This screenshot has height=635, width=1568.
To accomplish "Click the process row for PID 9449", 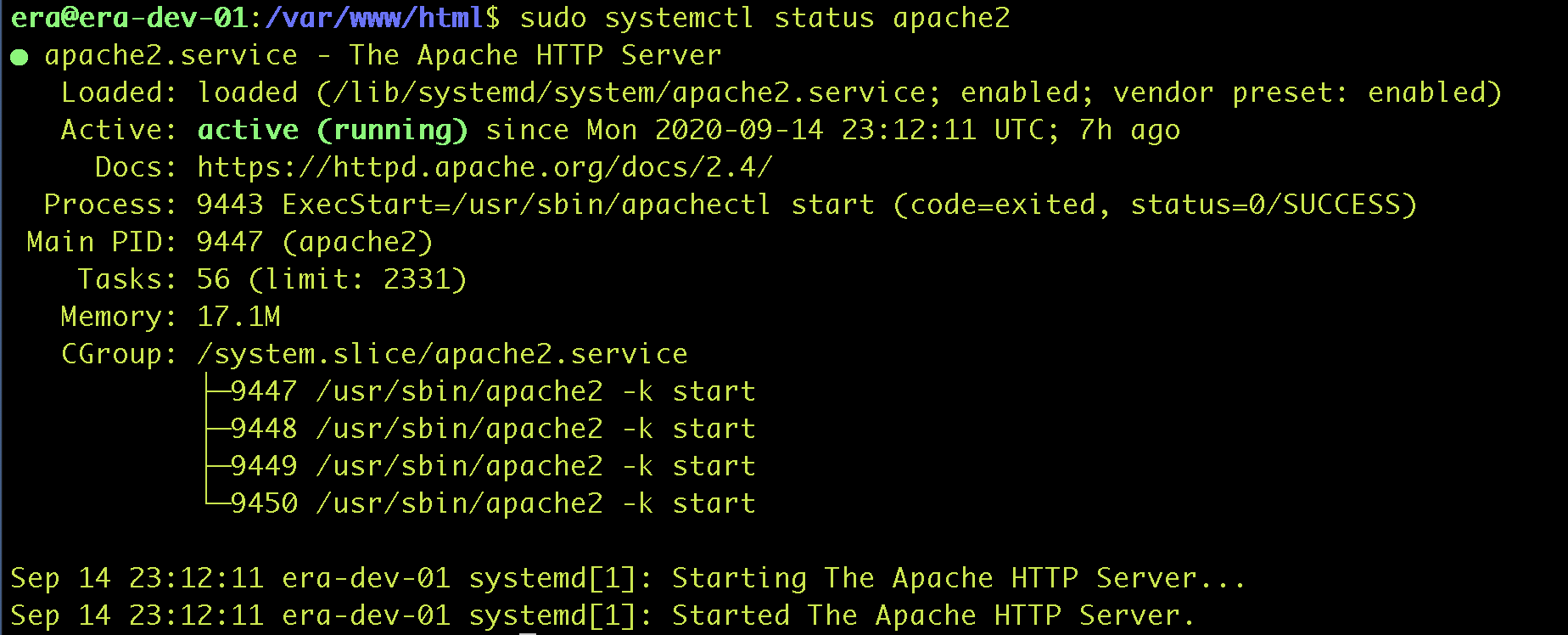I will tap(493, 466).
